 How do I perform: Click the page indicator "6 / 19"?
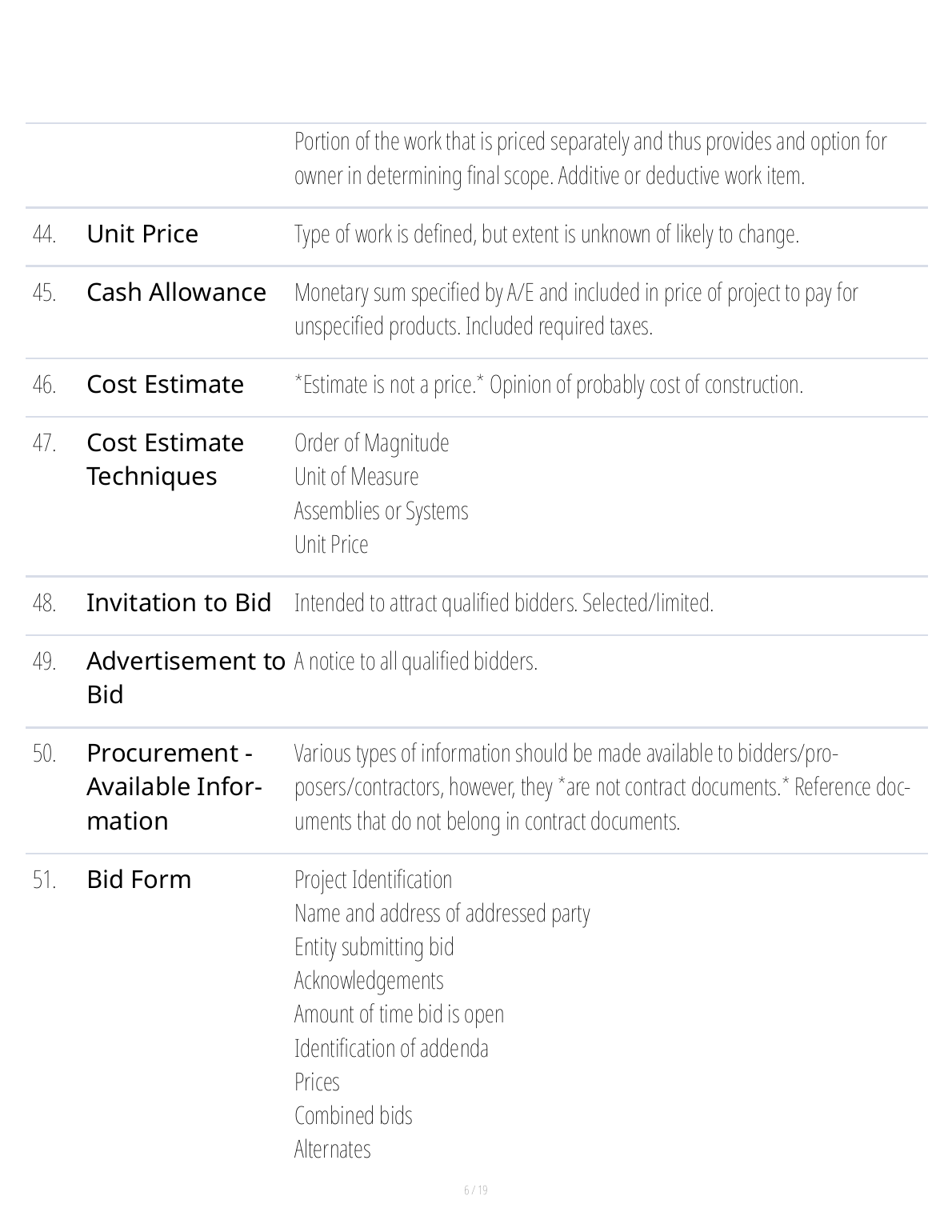coord(476,1190)
